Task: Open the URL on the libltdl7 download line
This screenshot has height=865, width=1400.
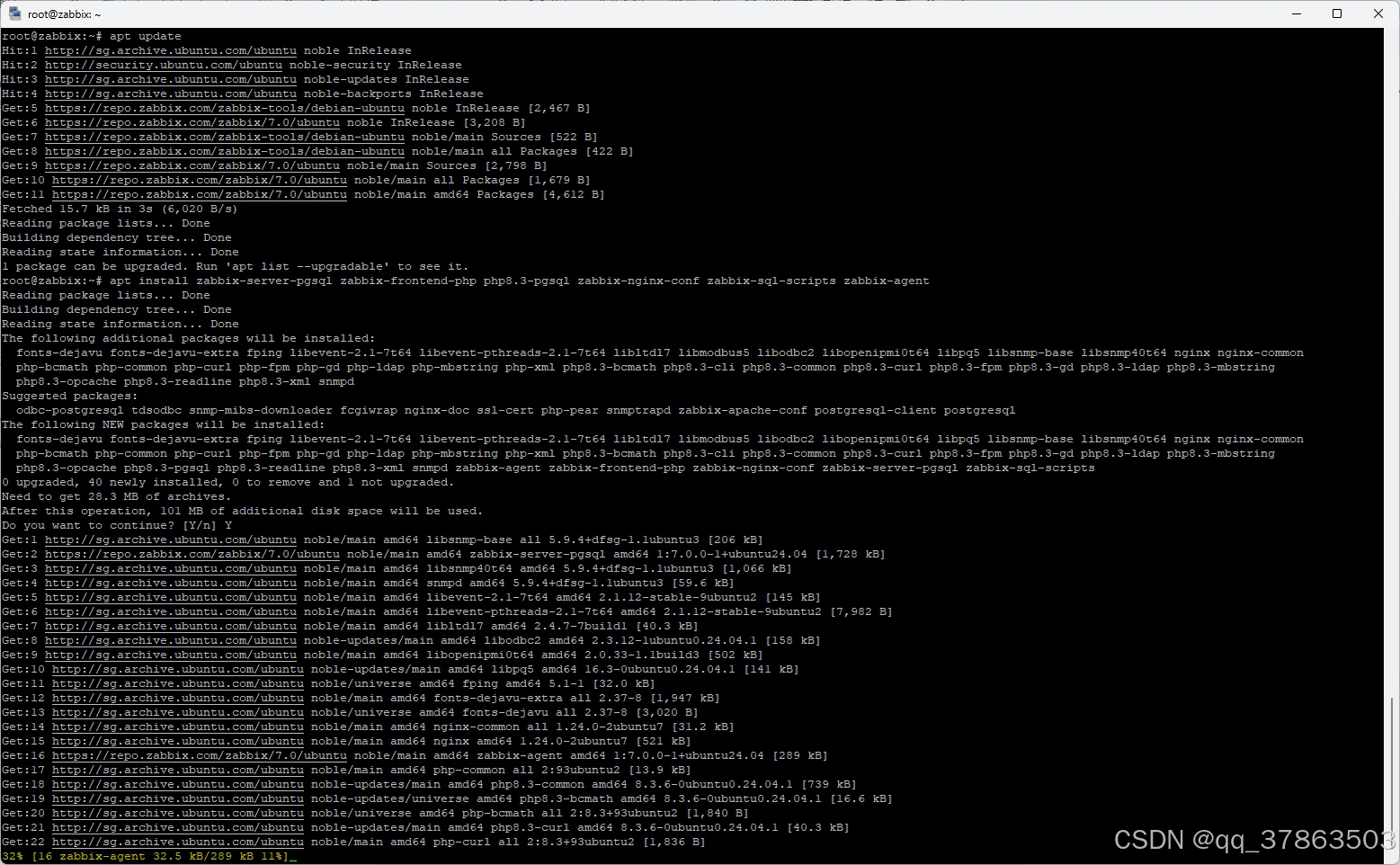Action: point(171,627)
